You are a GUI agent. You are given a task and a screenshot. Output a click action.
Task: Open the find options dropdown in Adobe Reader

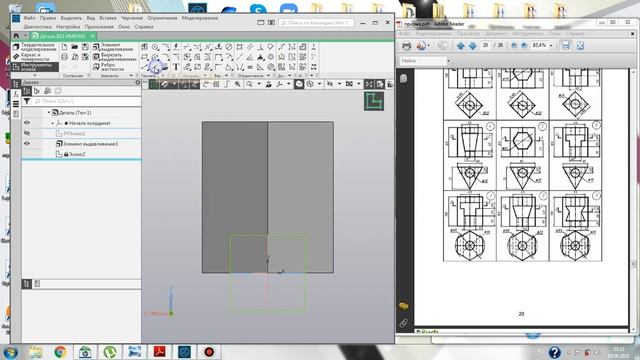[x=449, y=61]
